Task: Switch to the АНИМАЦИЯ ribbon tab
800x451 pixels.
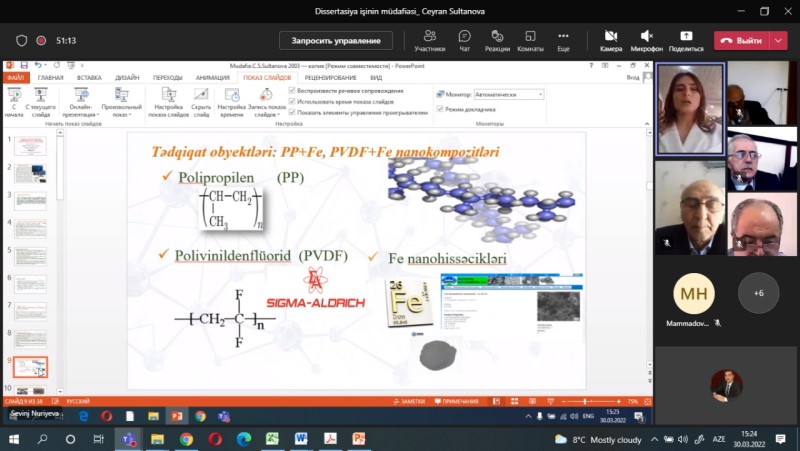Action: tap(213, 78)
